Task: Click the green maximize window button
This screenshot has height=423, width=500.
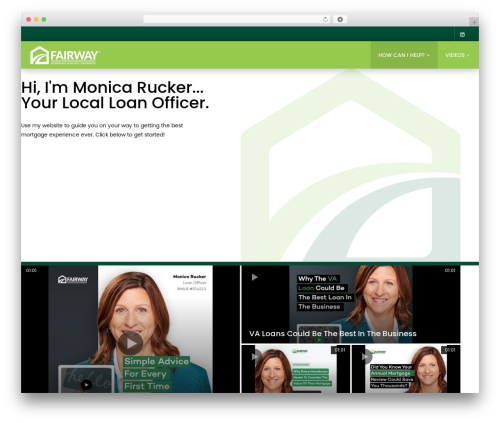Action: (44, 20)
